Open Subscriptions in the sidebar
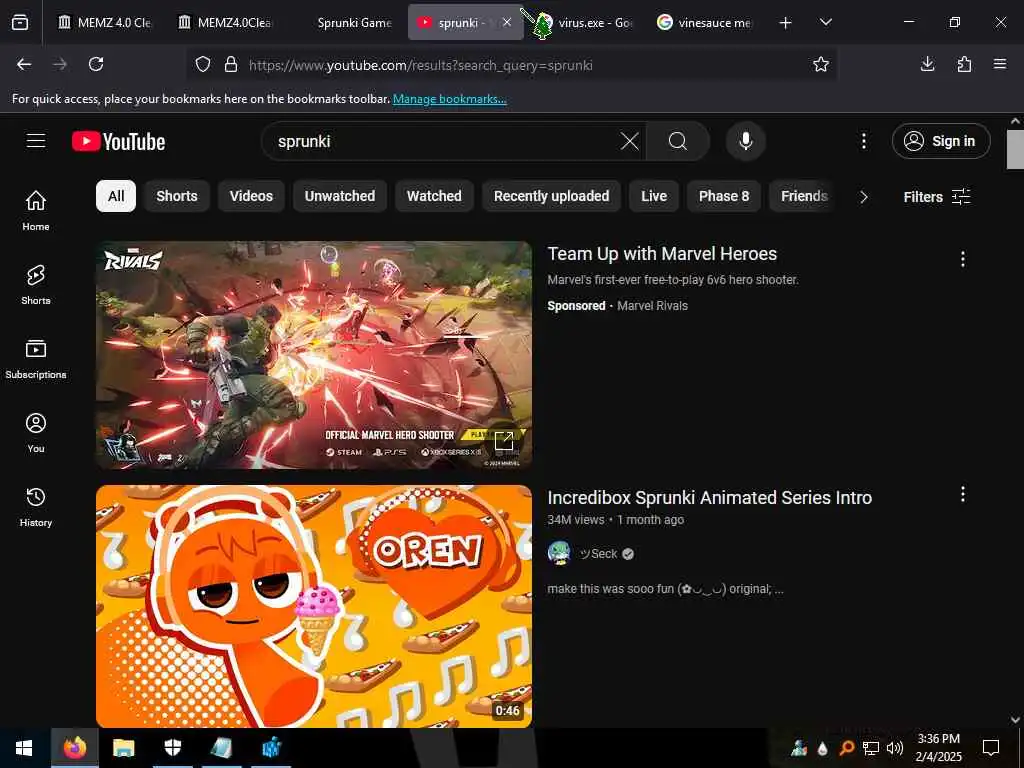Screen dimensions: 1024x768 pyautogui.click(x=36, y=359)
